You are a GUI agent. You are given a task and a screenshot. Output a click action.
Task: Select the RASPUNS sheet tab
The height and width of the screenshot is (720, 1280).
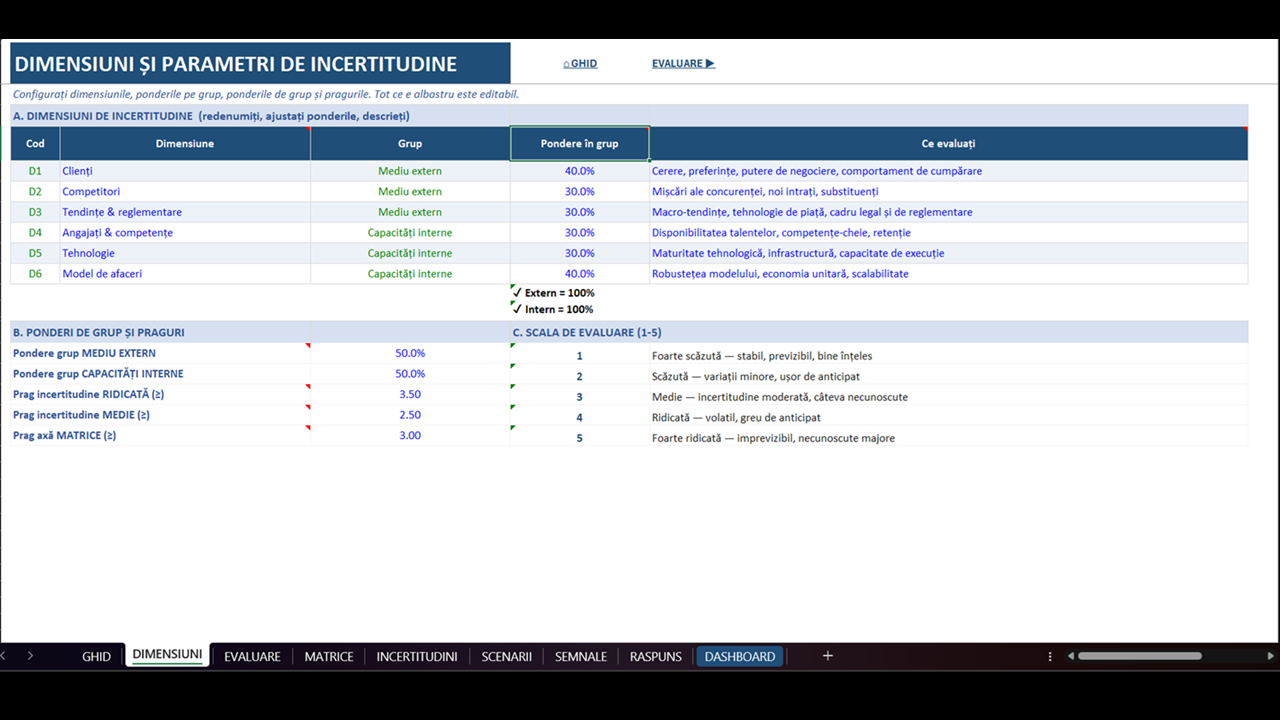pyautogui.click(x=656, y=657)
